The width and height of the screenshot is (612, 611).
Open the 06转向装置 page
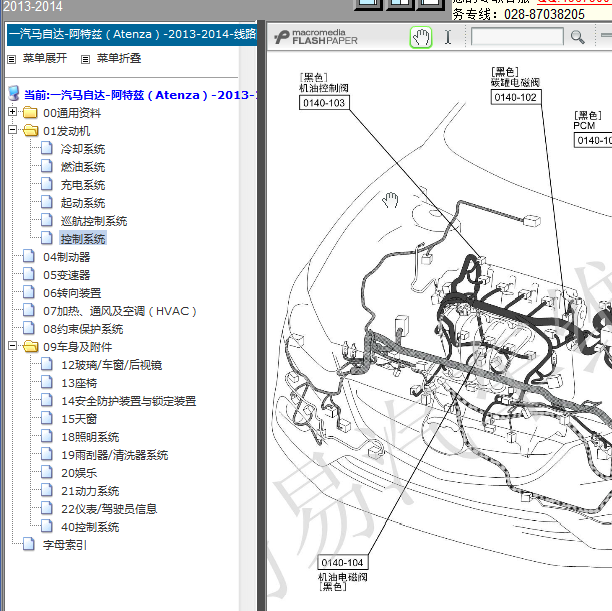click(72, 293)
